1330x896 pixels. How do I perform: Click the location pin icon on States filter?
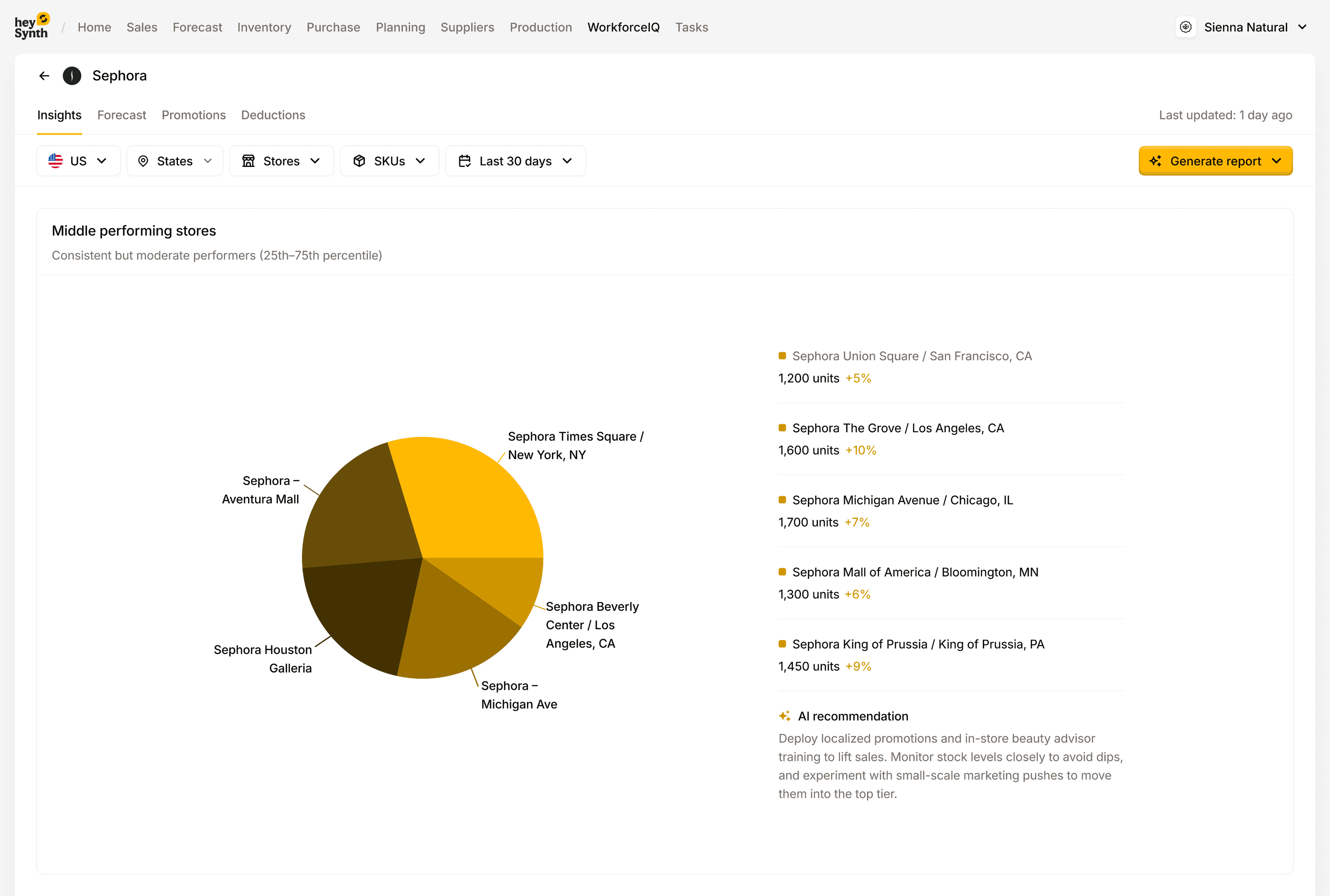[144, 161]
